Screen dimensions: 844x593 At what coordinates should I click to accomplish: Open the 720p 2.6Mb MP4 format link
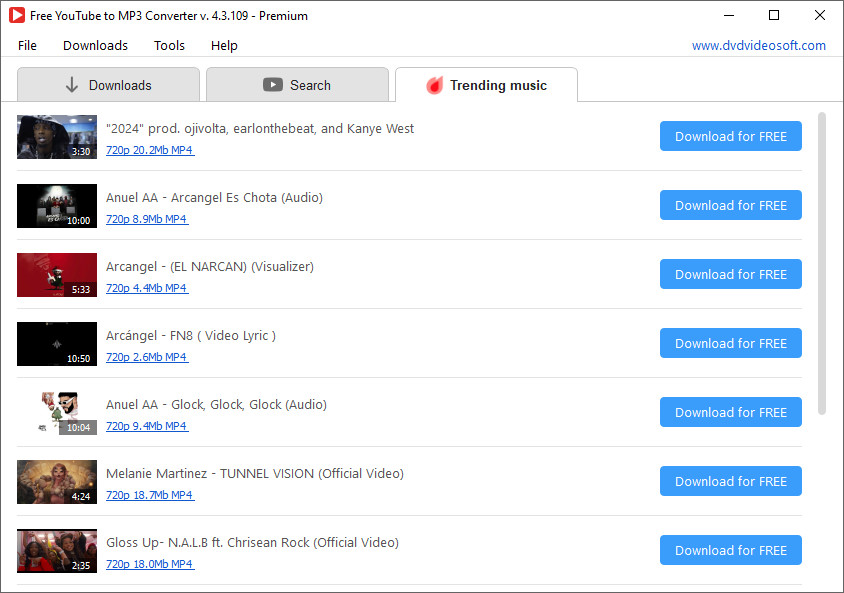(x=147, y=357)
